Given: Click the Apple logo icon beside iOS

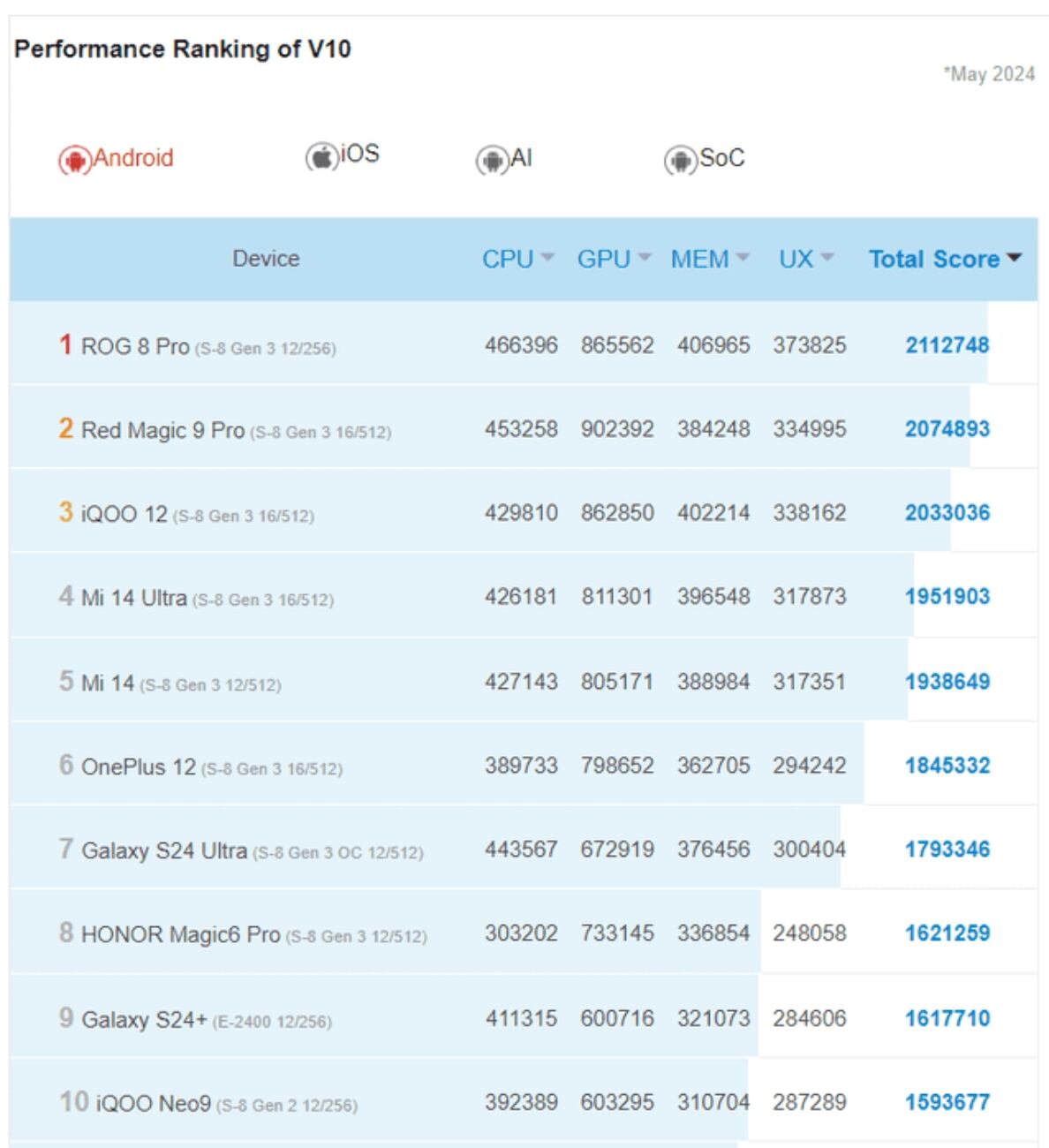Looking at the screenshot, I should pyautogui.click(x=321, y=157).
